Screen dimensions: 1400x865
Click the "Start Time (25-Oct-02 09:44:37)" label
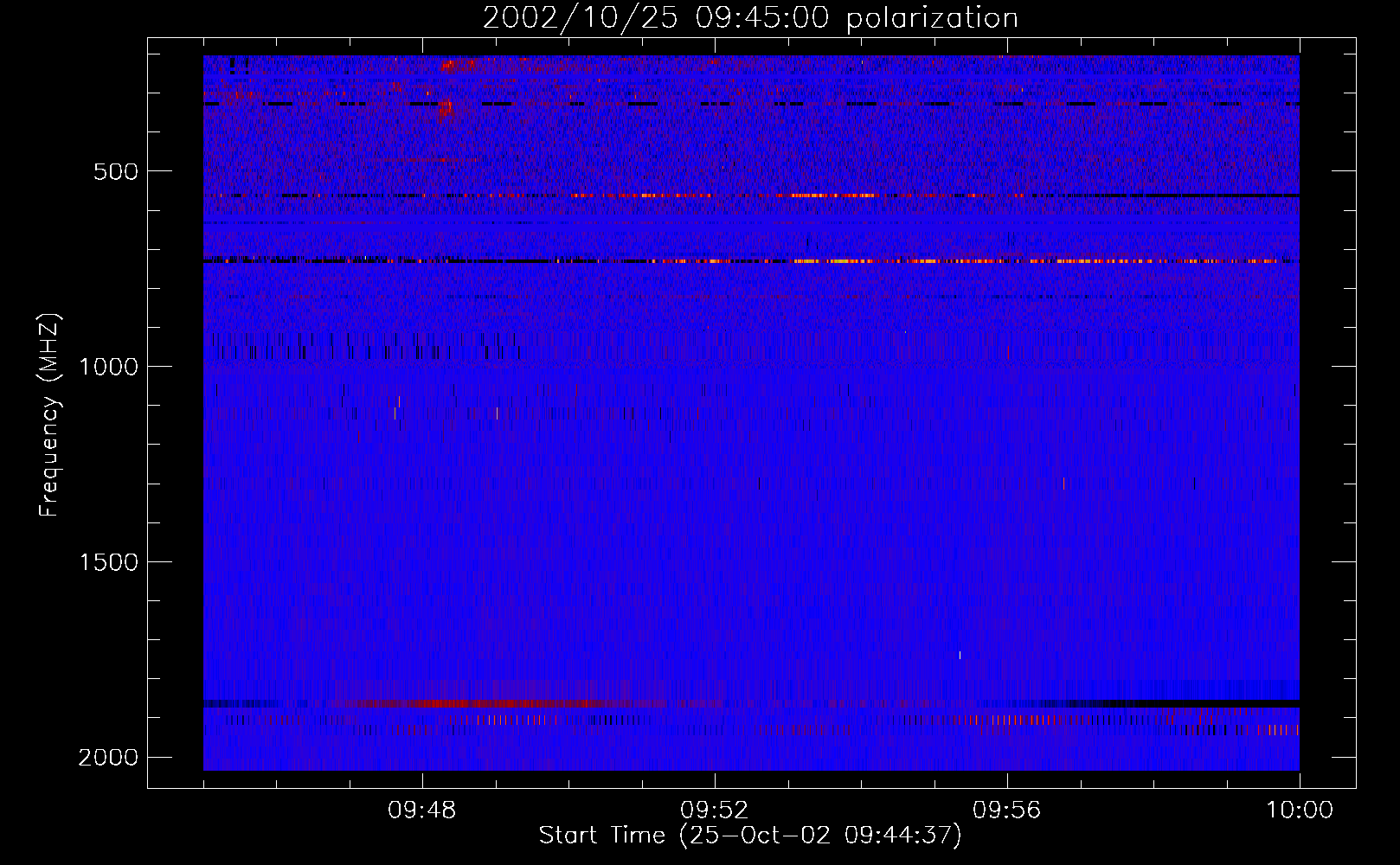(x=750, y=836)
